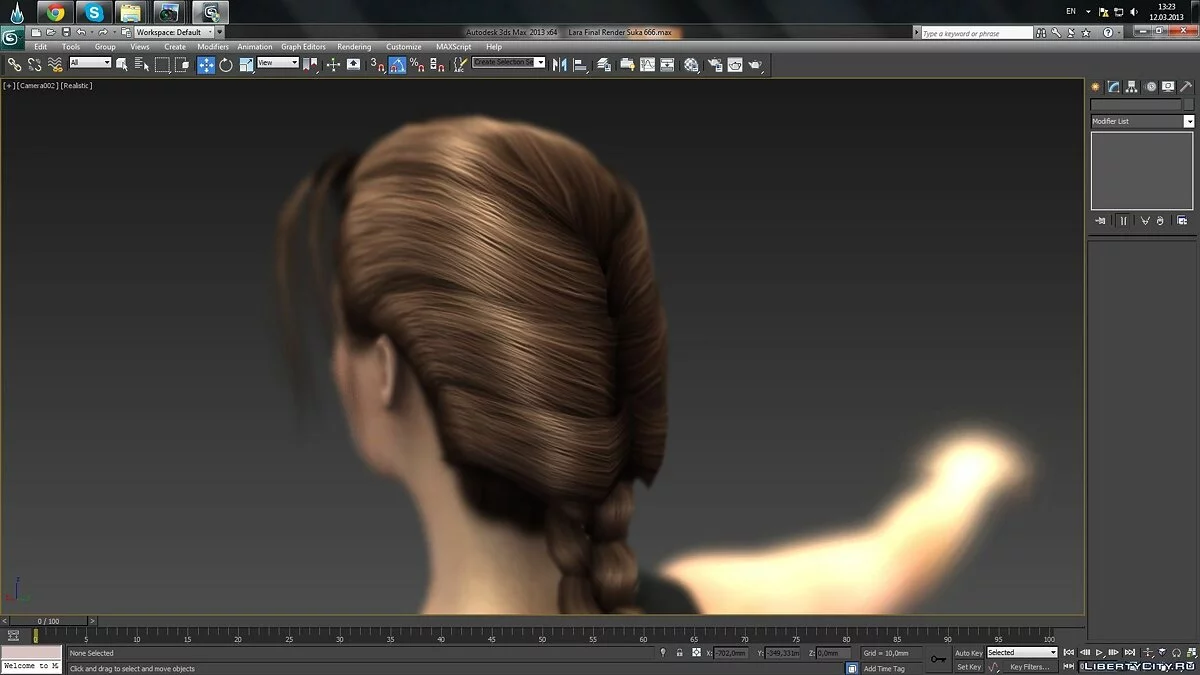Click the Key Filters button
Image resolution: width=1200 pixels, height=675 pixels.
click(x=1029, y=667)
